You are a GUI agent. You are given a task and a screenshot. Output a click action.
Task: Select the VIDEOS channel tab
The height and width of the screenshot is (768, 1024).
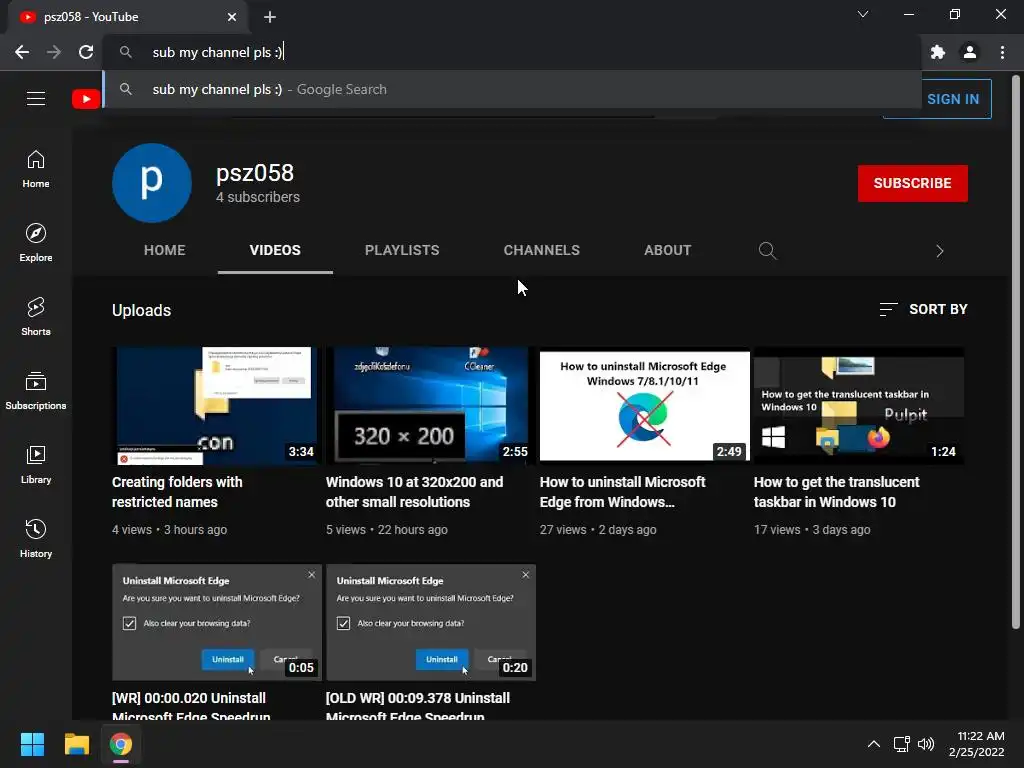tap(275, 250)
